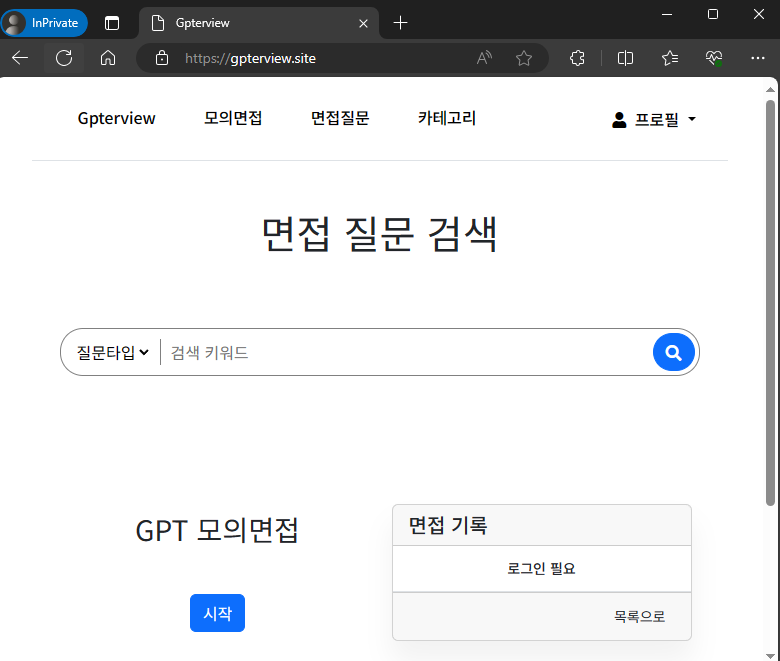Click the 목록으로 link
The image size is (780, 661).
click(639, 616)
